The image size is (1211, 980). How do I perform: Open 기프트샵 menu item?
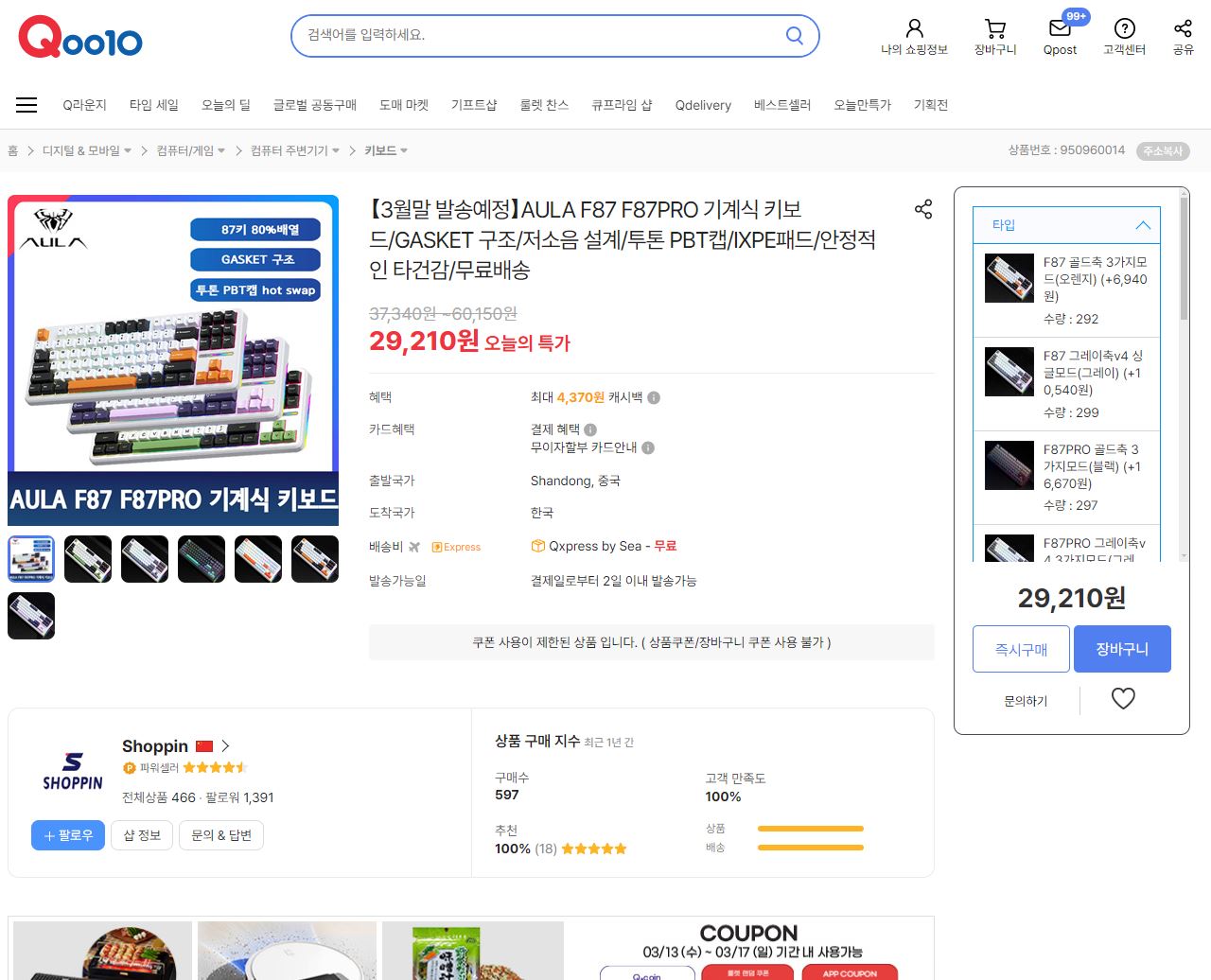474,105
